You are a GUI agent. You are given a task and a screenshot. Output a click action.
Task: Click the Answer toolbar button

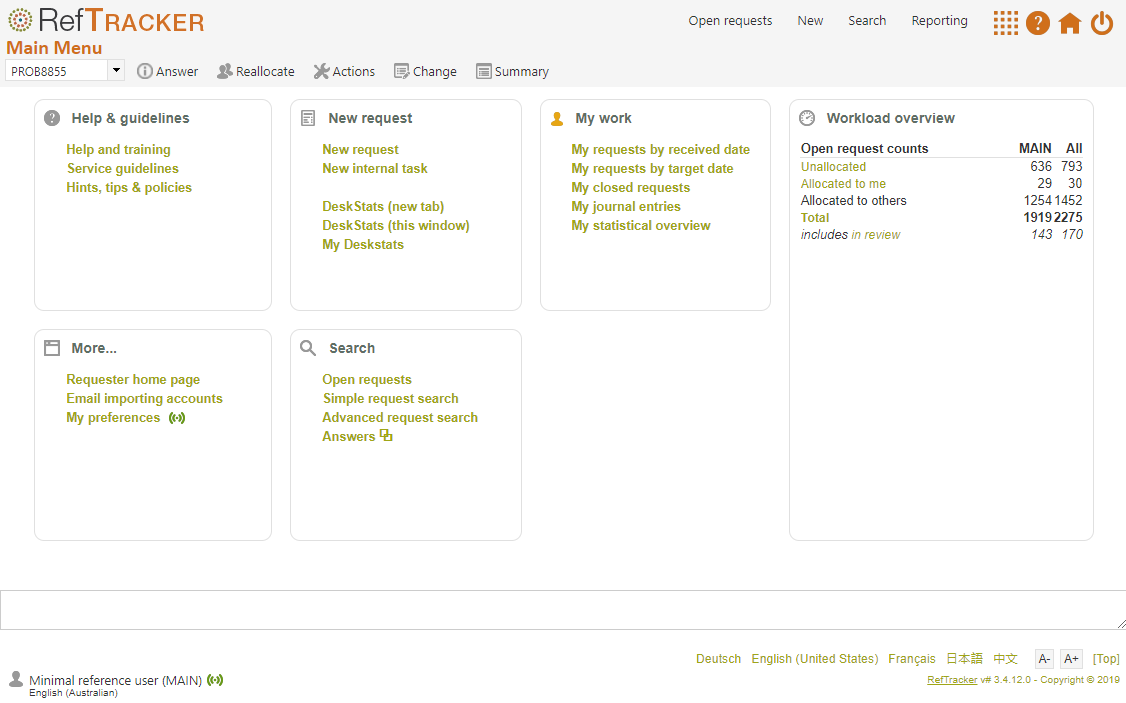pyautogui.click(x=167, y=71)
